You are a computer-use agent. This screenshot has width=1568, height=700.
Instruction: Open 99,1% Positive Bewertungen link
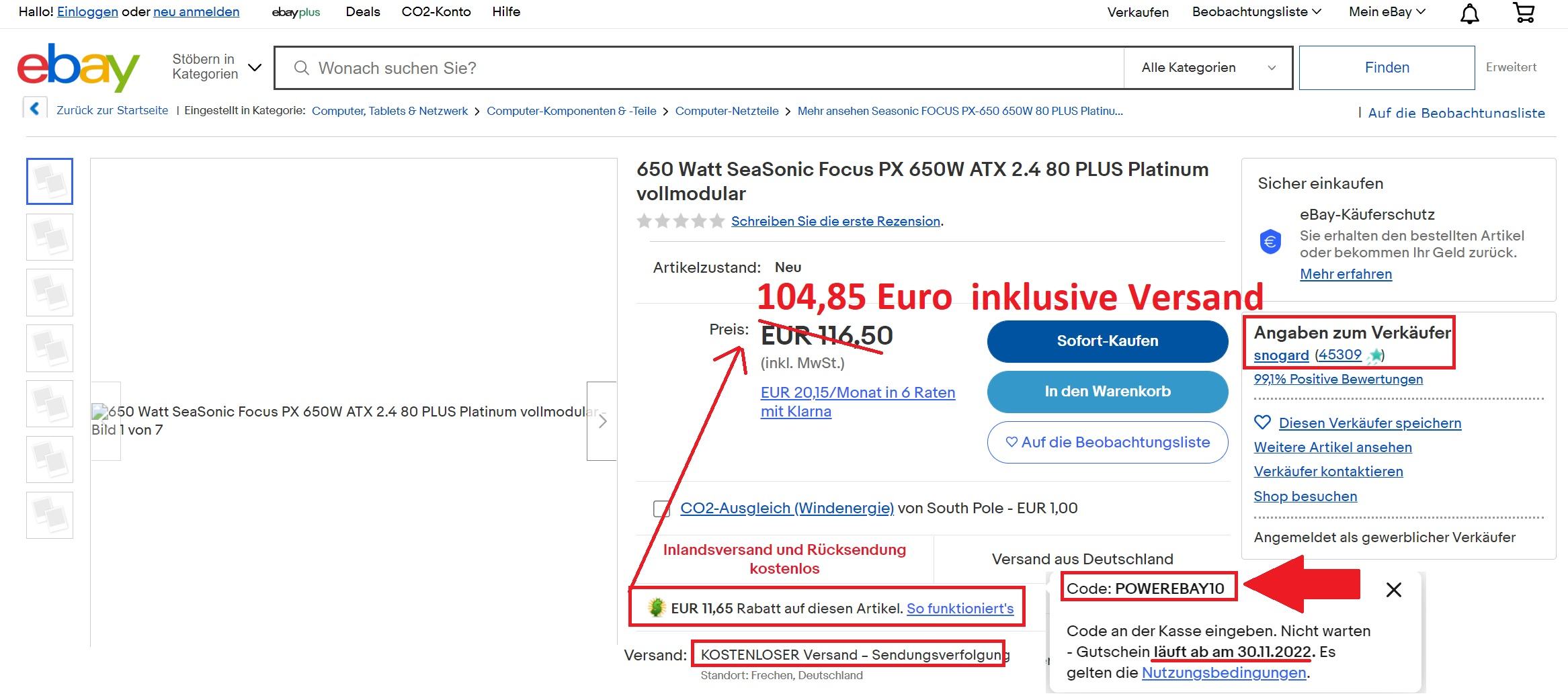coord(1338,379)
